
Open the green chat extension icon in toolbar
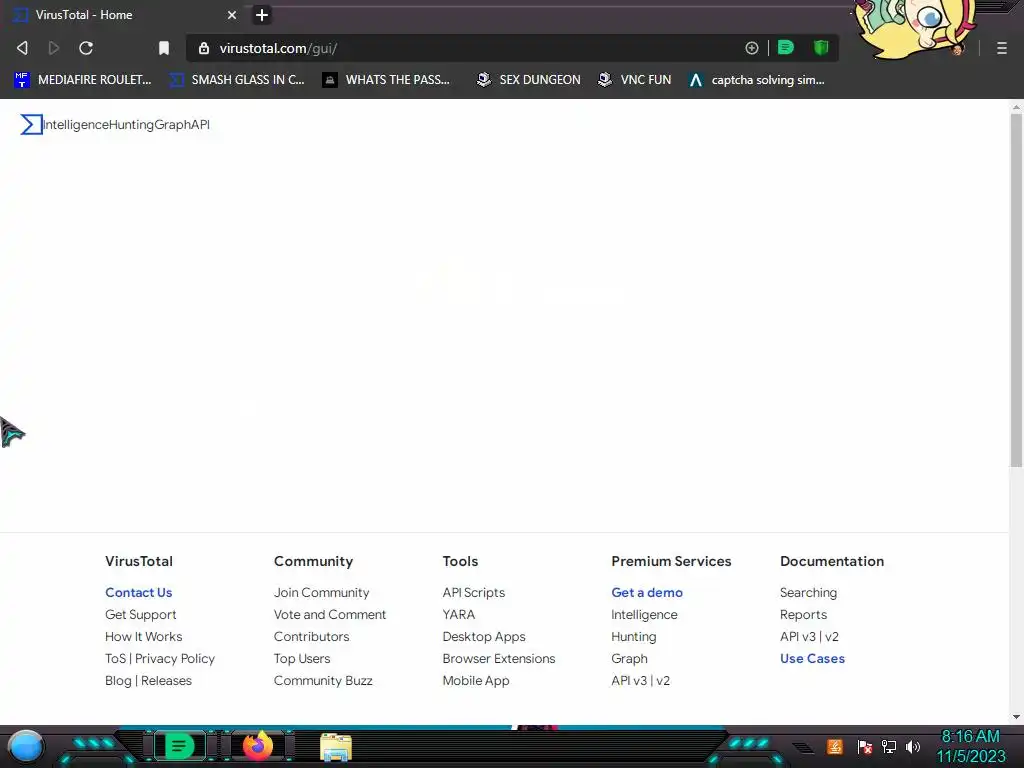[786, 48]
